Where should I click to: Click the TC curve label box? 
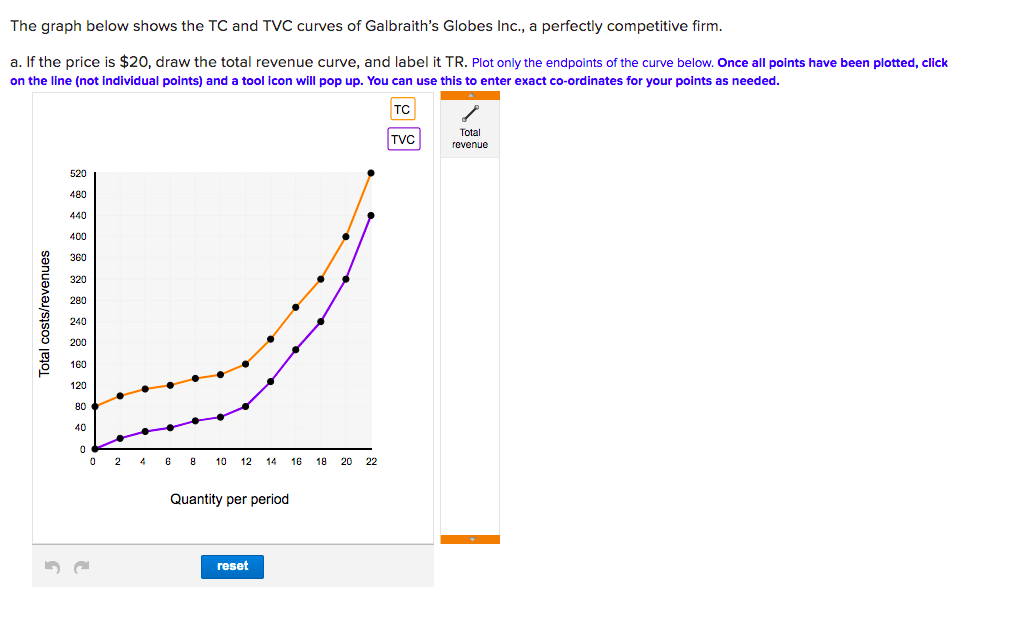402,108
